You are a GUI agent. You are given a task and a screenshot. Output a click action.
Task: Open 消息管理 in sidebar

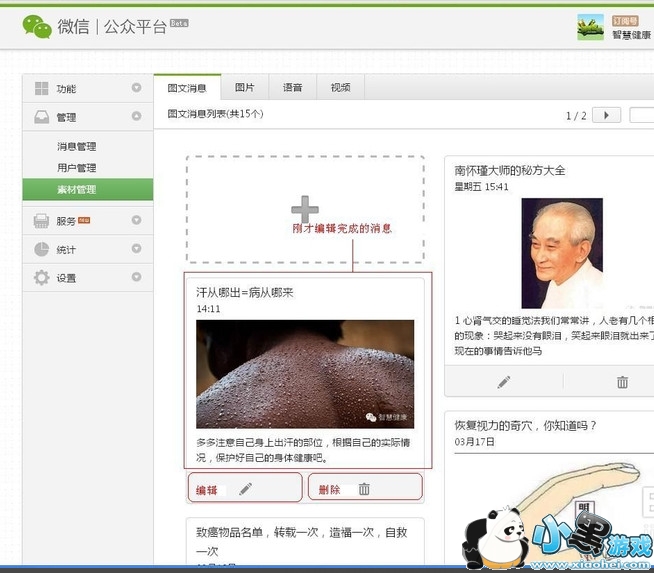point(76,146)
